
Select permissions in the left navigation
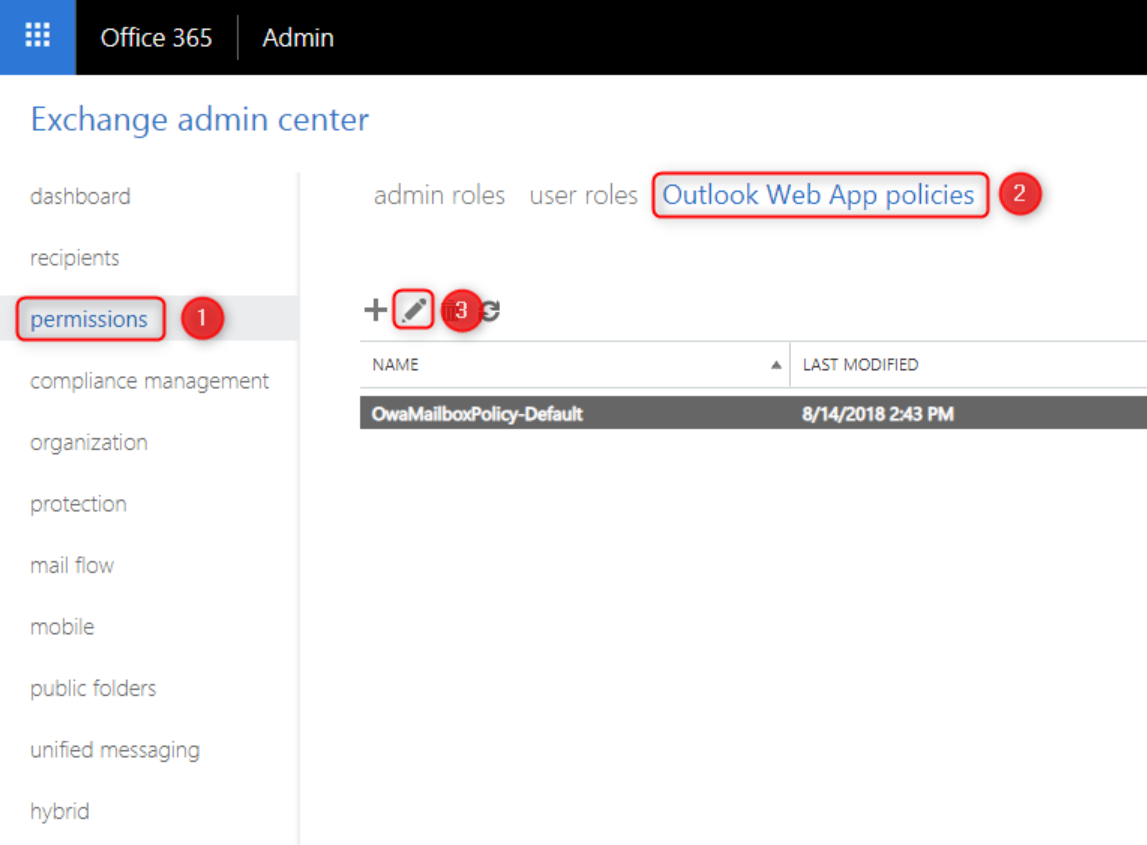[x=89, y=319]
